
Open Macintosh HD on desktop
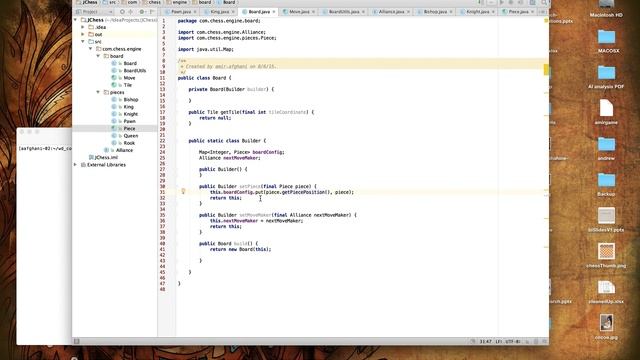pyautogui.click(x=606, y=9)
